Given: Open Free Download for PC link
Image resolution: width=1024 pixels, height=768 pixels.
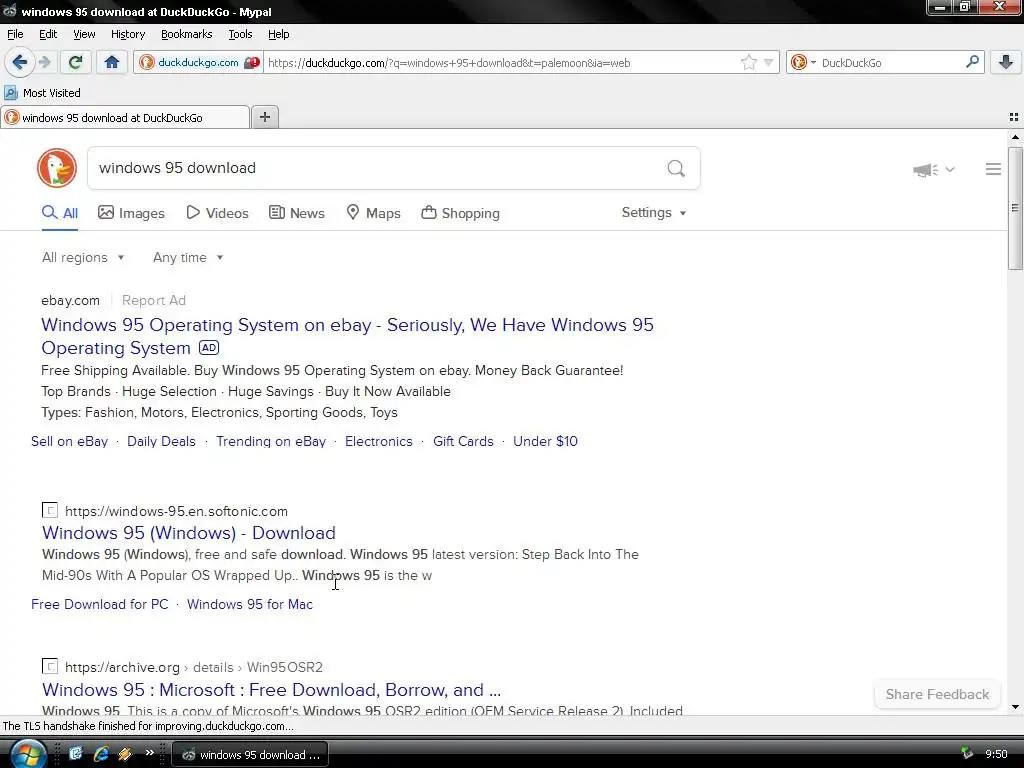Looking at the screenshot, I should click(x=100, y=605).
